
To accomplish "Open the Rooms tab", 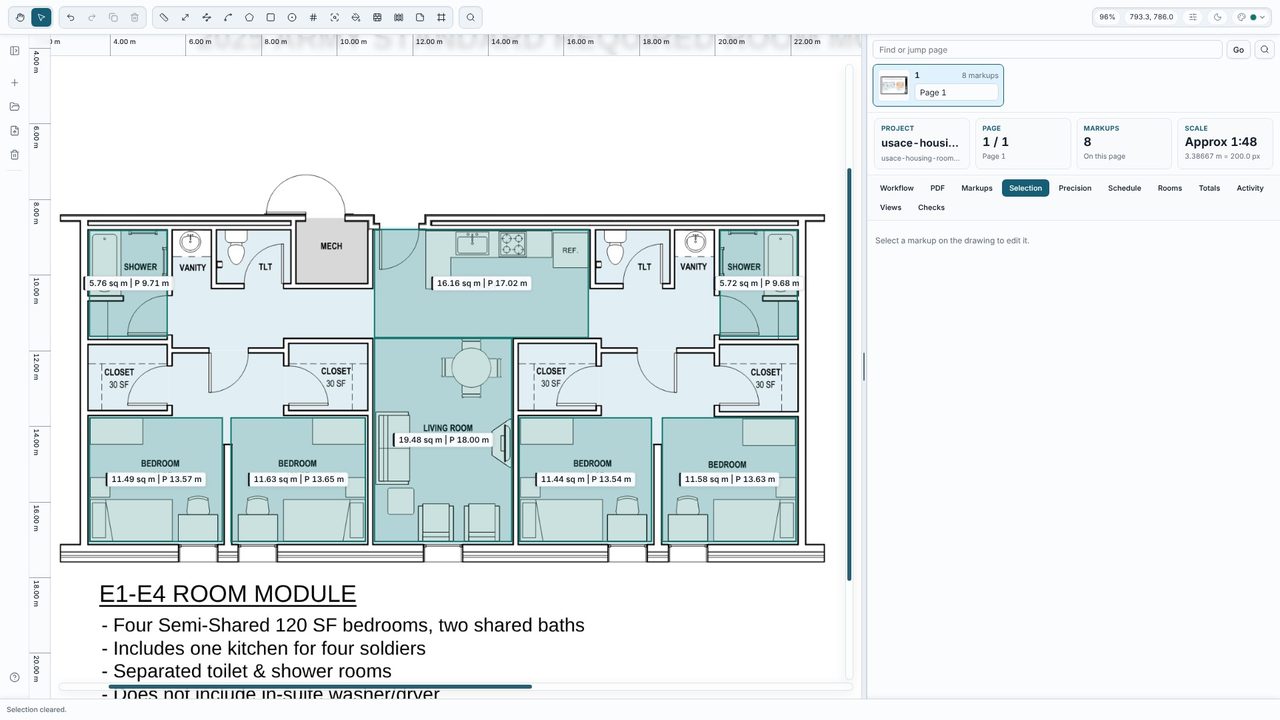I will coord(1170,188).
